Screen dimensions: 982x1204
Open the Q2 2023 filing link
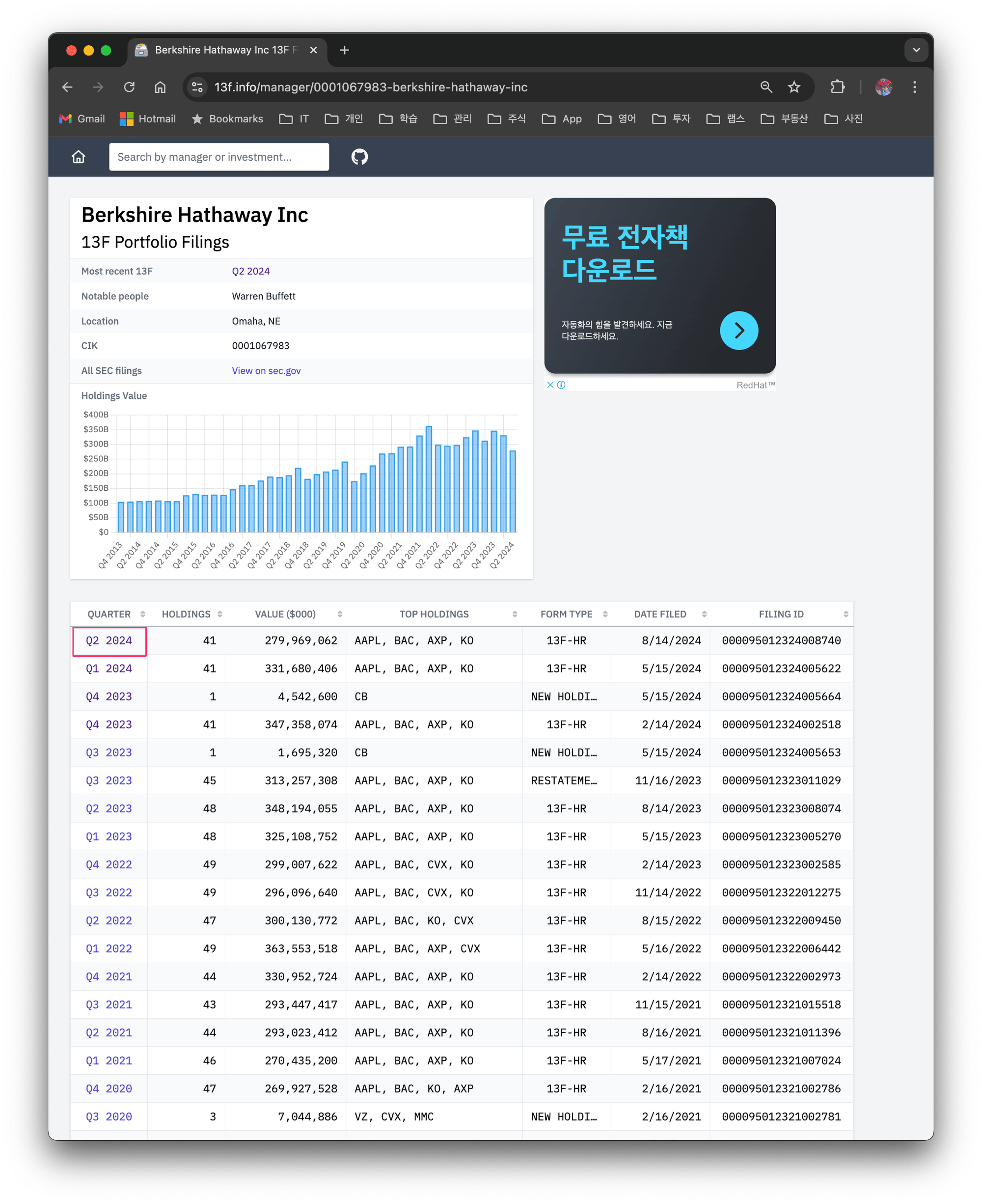pyautogui.click(x=109, y=809)
